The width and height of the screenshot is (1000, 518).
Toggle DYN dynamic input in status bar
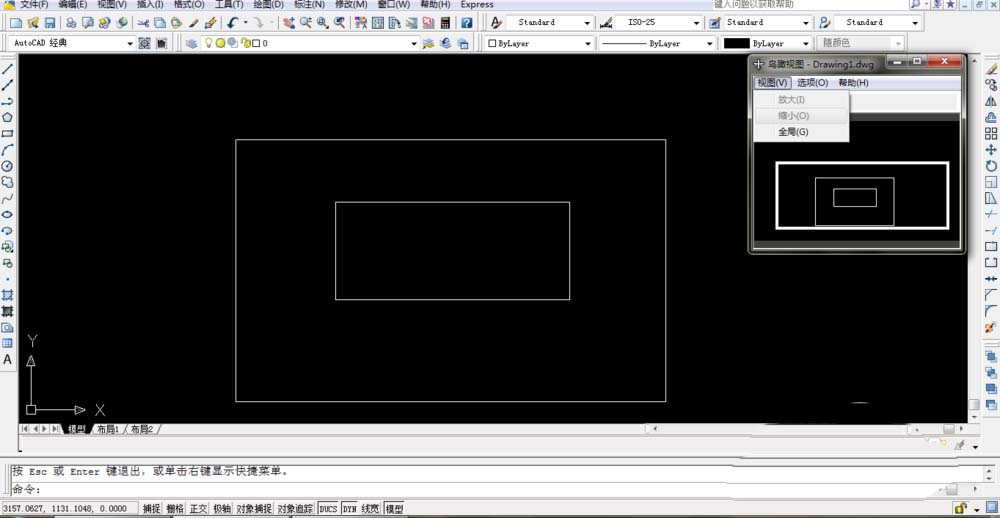pyautogui.click(x=349, y=509)
